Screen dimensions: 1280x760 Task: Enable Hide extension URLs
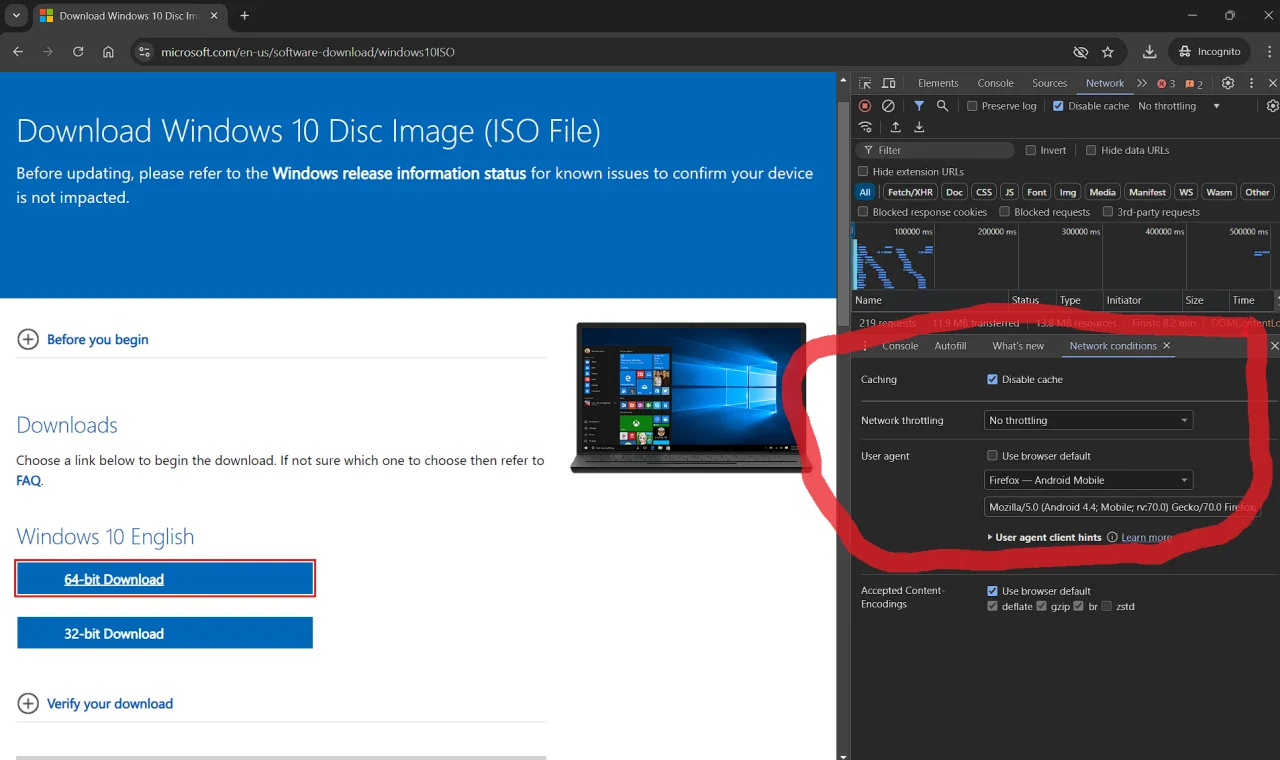863,172
